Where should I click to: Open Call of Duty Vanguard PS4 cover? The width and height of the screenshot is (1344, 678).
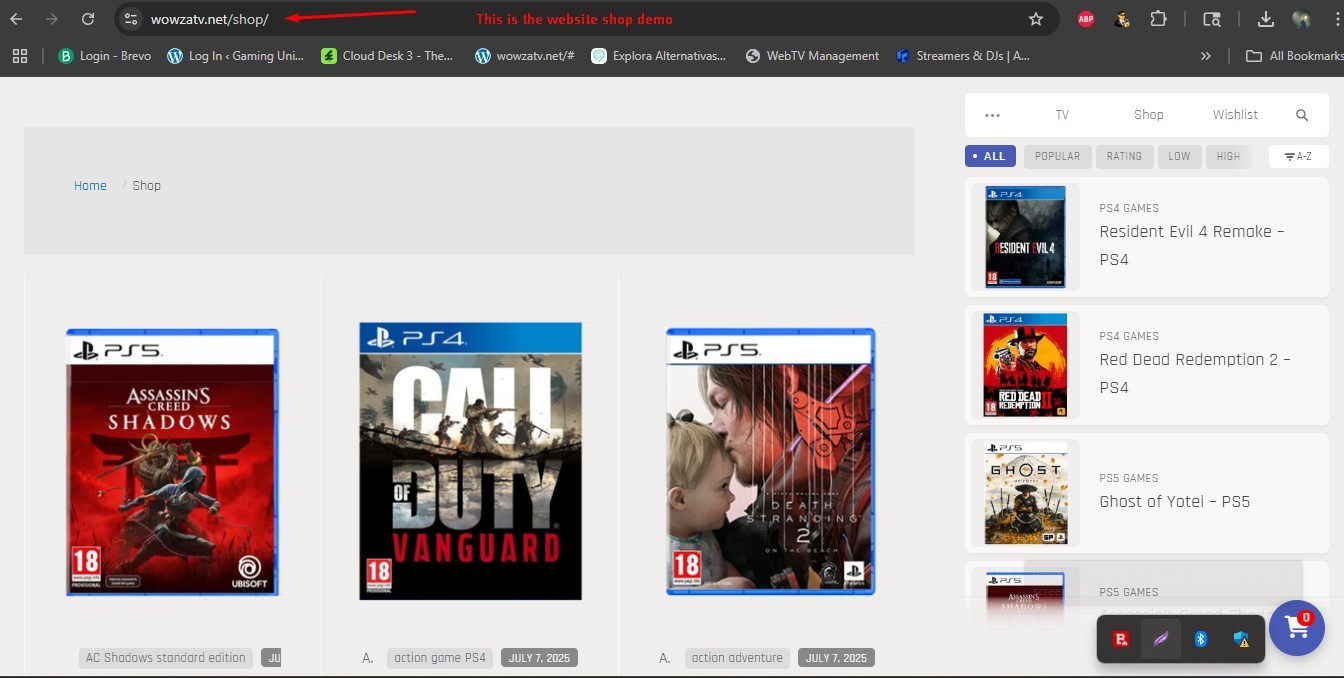click(470, 461)
